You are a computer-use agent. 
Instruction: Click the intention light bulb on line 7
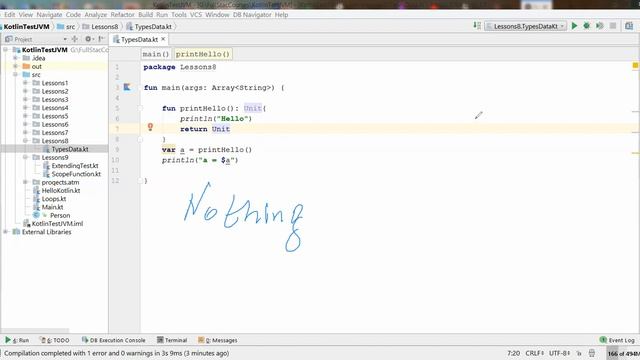pos(150,127)
